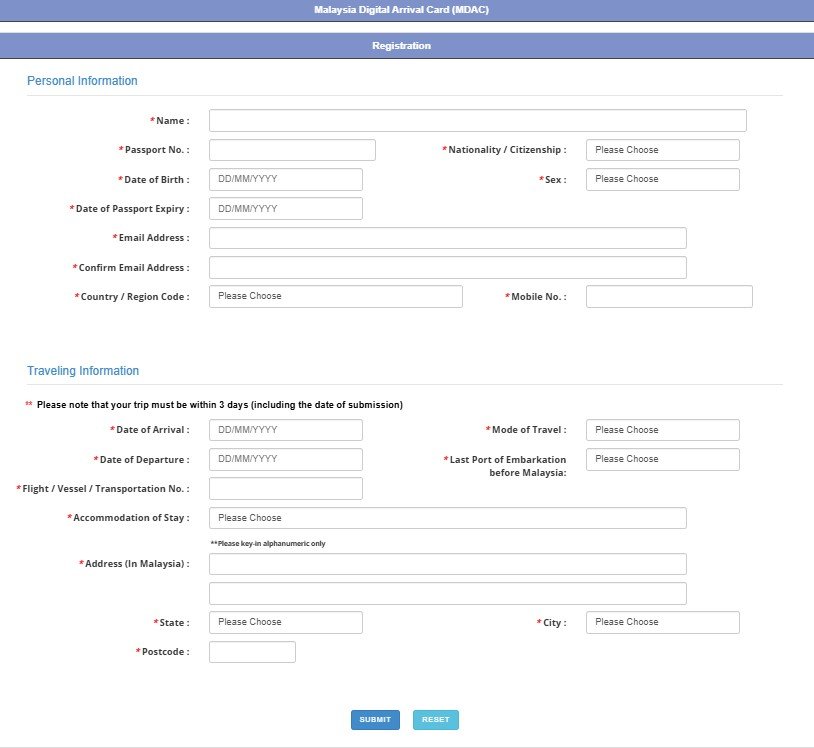The image size is (814, 748).
Task: Open the State dropdown
Action: click(285, 621)
